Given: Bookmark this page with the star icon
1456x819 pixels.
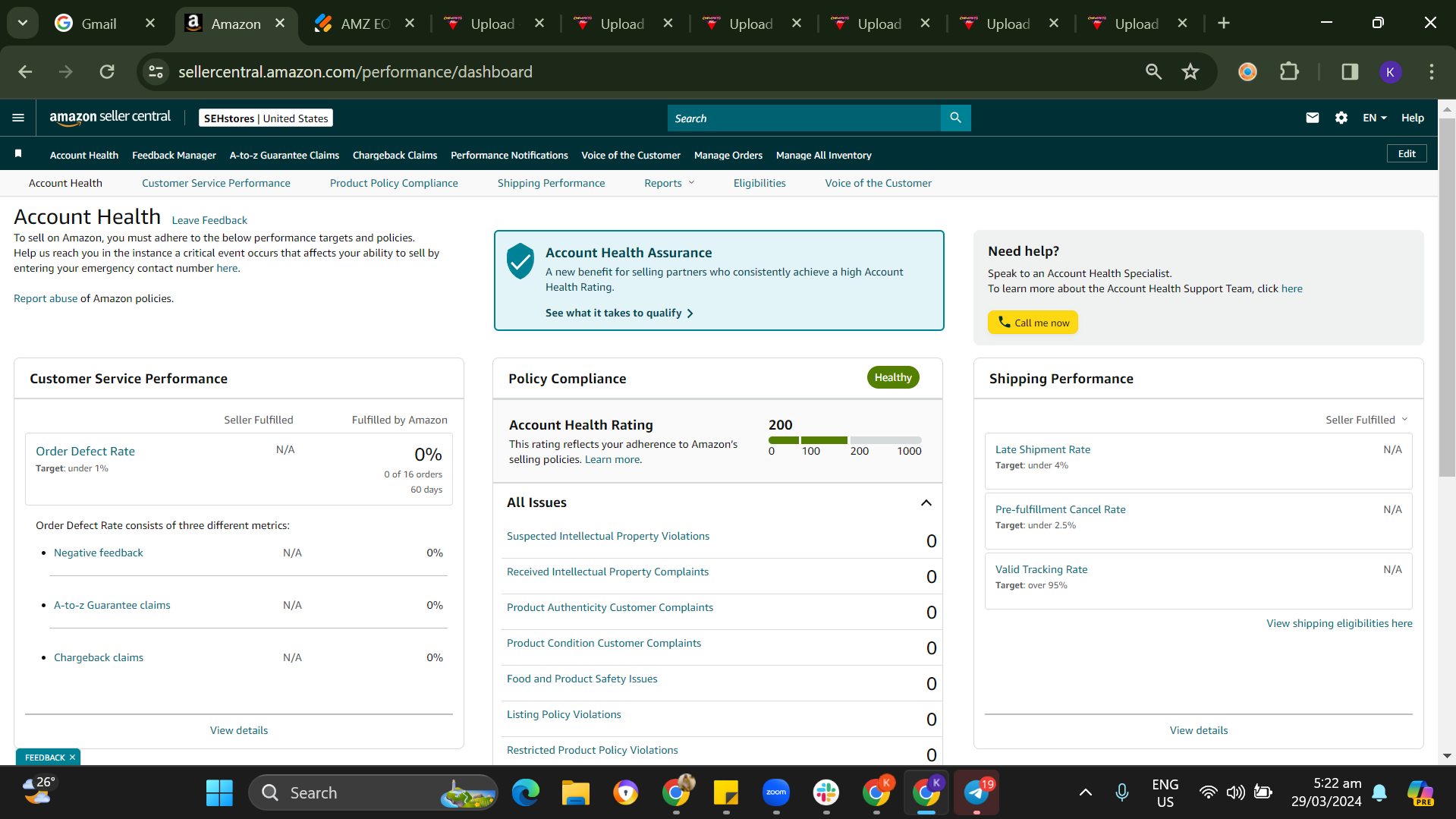Looking at the screenshot, I should (1190, 71).
